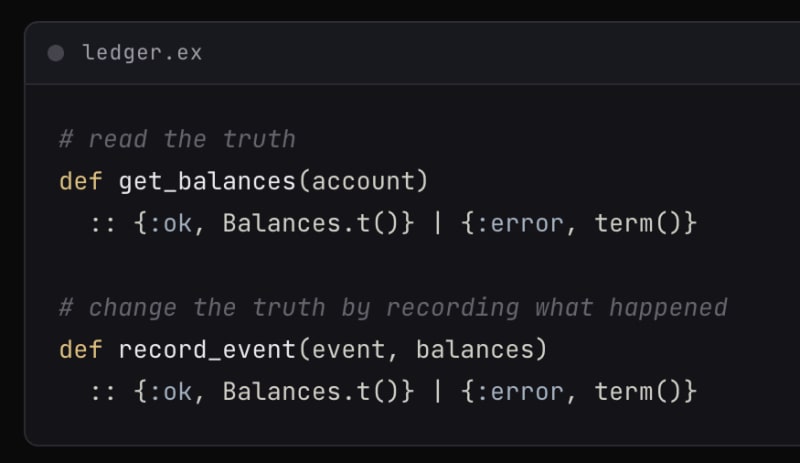Image resolution: width=800 pixels, height=463 pixels.
Task: Click the first def keyword before get_balances
Action: [81, 181]
